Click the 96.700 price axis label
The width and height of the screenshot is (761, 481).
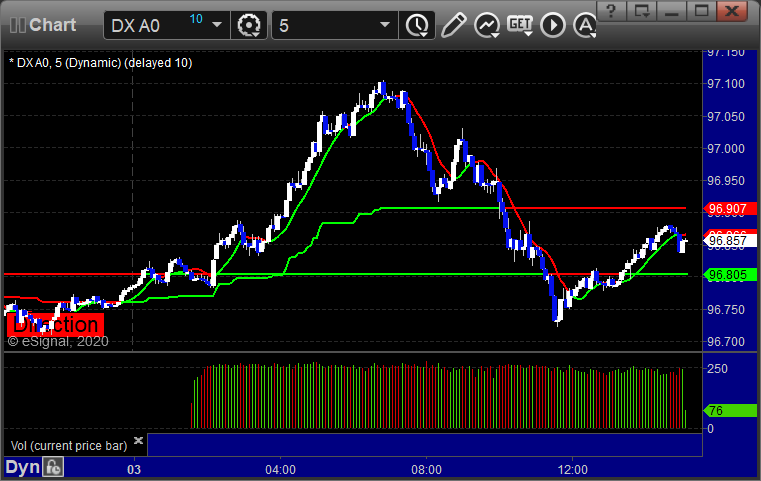pyautogui.click(x=726, y=342)
